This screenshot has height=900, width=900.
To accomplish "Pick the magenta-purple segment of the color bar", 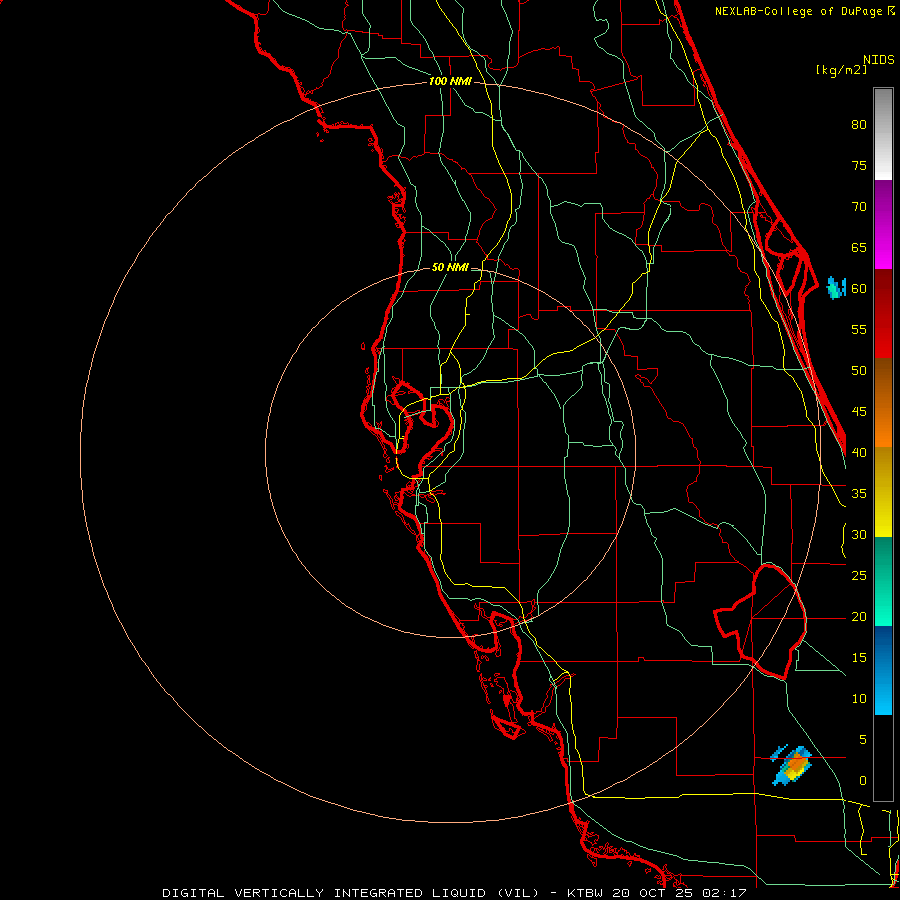I will (x=883, y=224).
